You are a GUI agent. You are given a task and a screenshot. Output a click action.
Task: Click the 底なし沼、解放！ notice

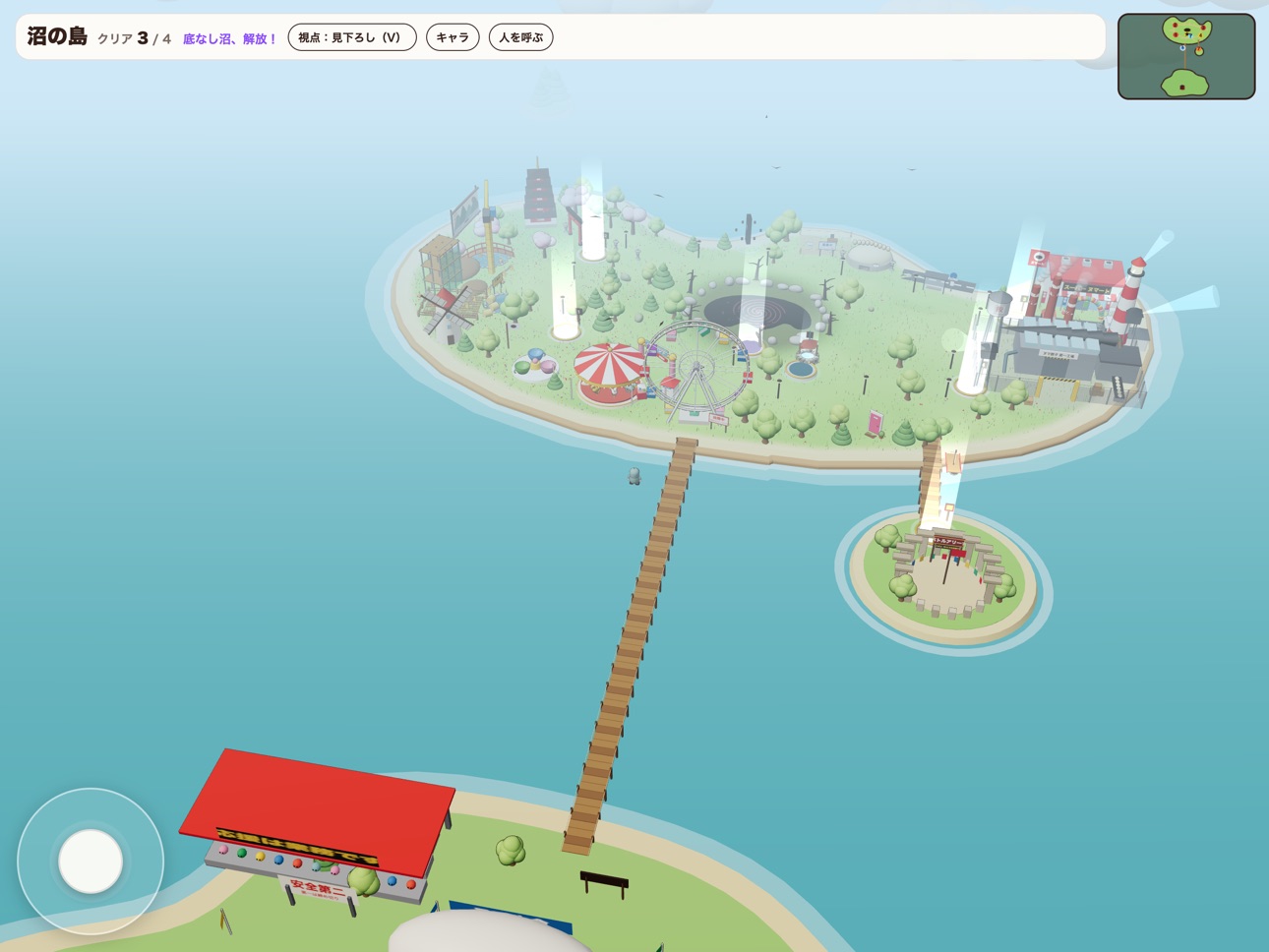pyautogui.click(x=230, y=39)
